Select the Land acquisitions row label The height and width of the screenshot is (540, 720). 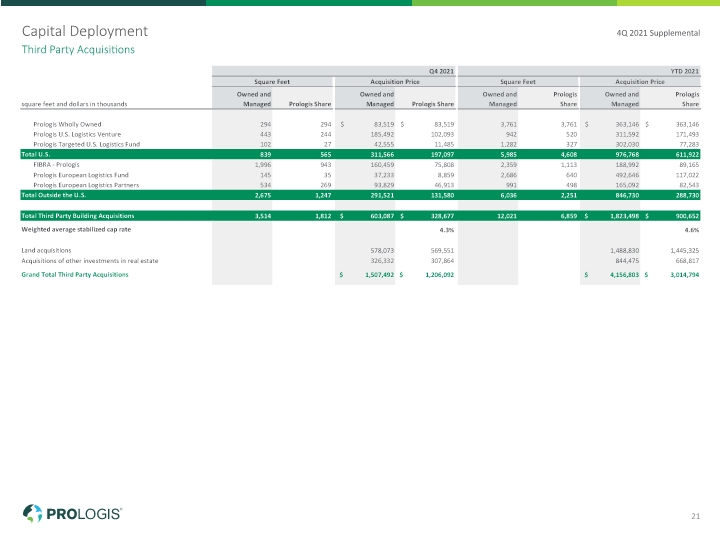(46, 250)
